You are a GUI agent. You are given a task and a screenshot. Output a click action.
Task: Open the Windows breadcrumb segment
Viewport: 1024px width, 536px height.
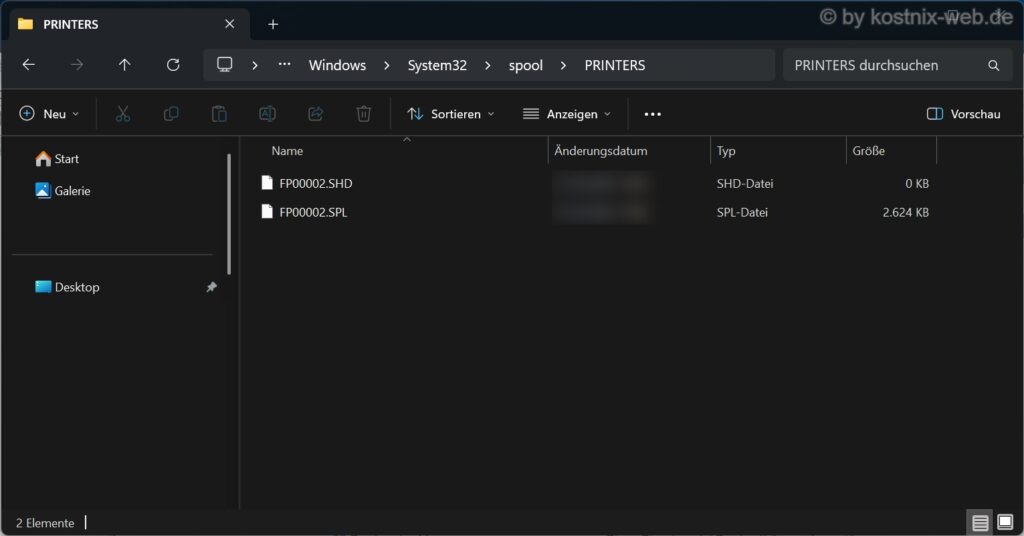coord(337,65)
